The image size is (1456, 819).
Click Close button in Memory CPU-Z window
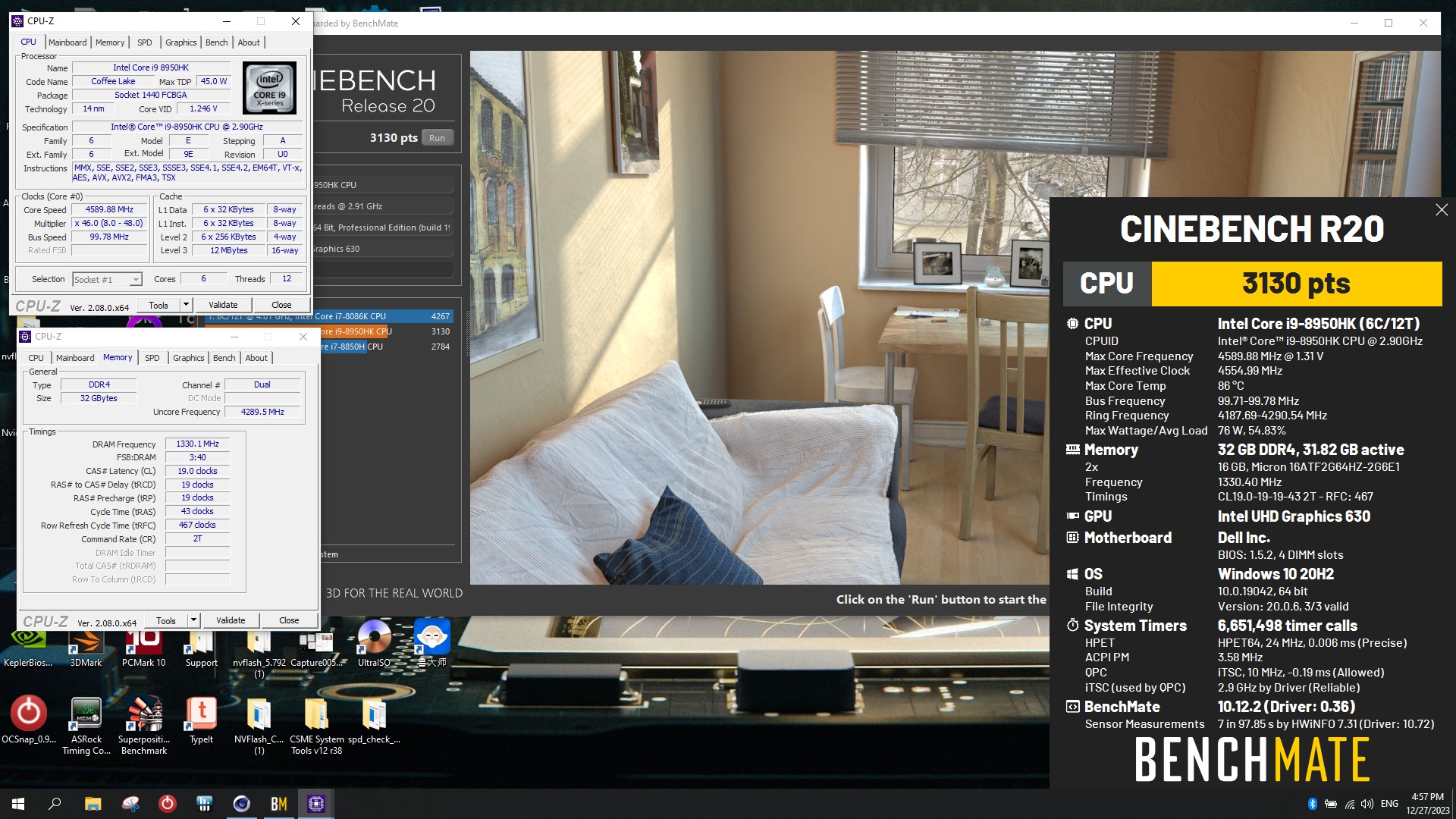[x=289, y=620]
